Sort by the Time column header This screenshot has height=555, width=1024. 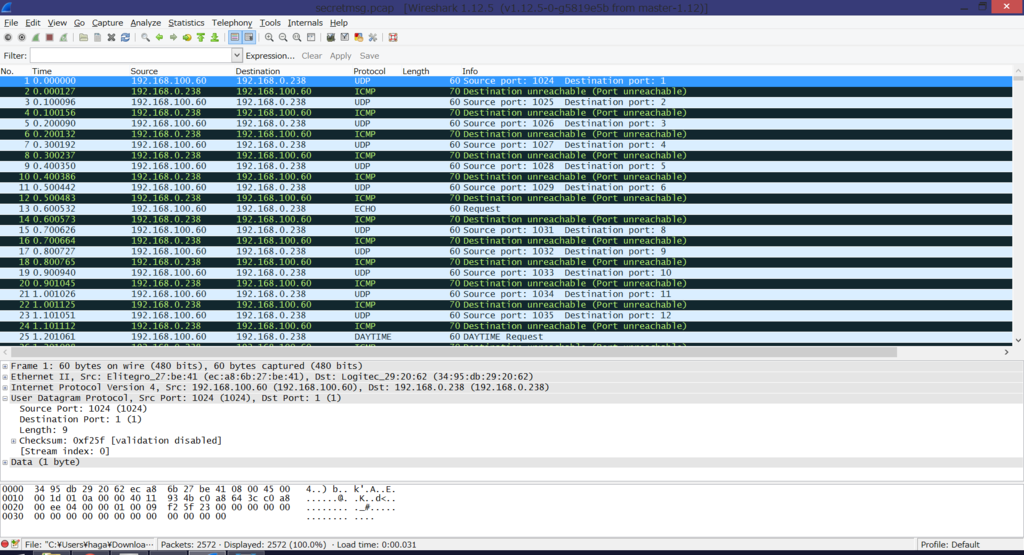click(x=42, y=71)
